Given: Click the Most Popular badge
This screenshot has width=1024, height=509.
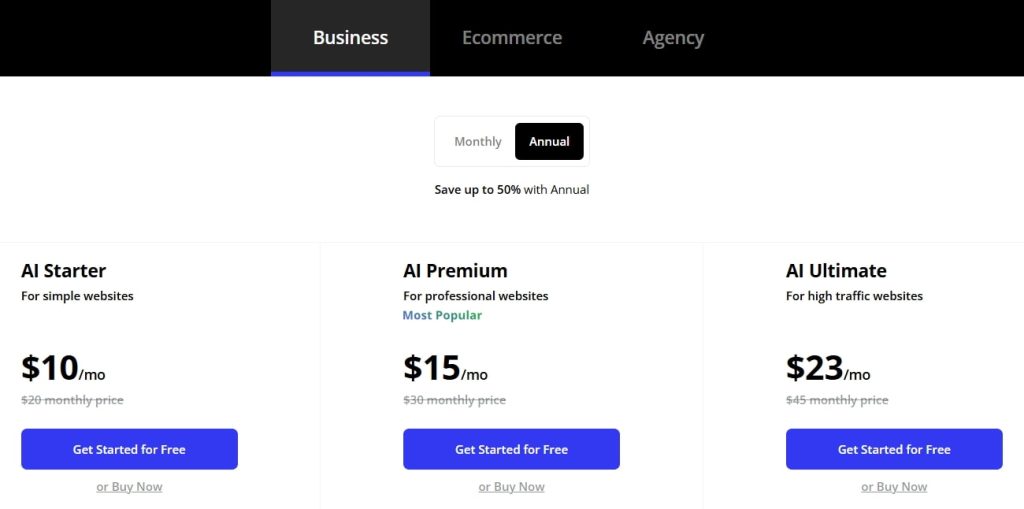Looking at the screenshot, I should coord(442,316).
